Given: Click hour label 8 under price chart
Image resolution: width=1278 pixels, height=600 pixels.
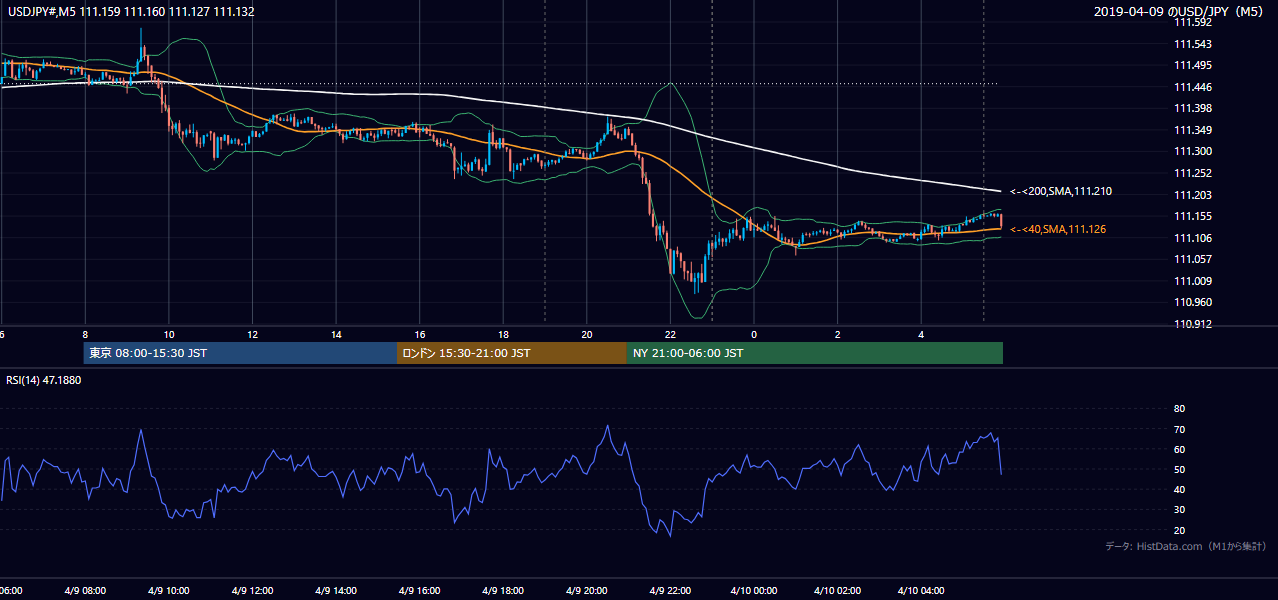Looking at the screenshot, I should click(85, 334).
